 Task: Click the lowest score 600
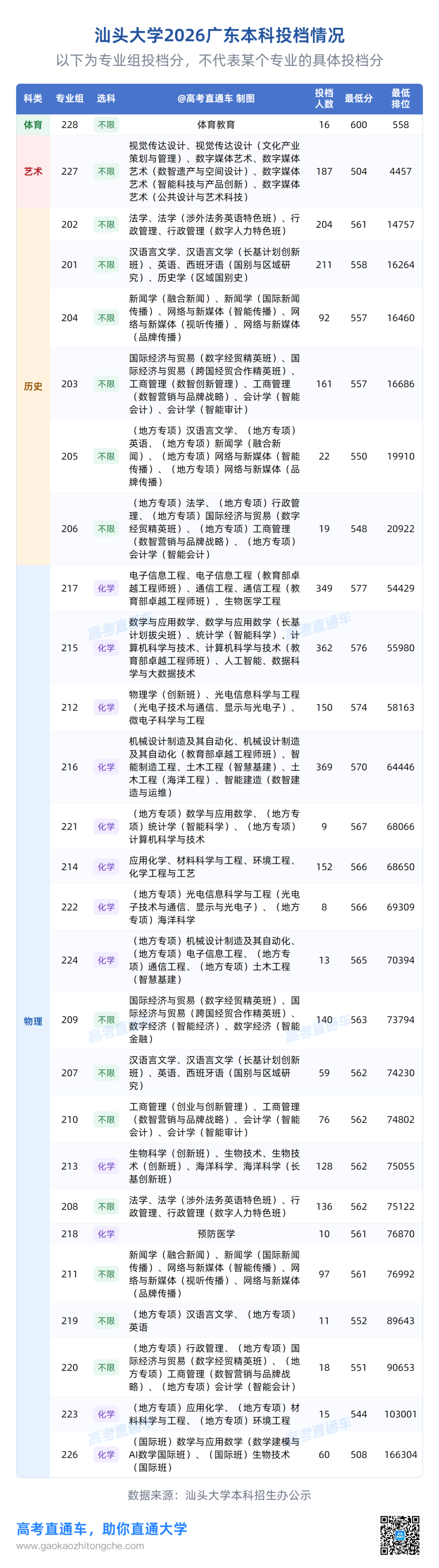pos(359,125)
